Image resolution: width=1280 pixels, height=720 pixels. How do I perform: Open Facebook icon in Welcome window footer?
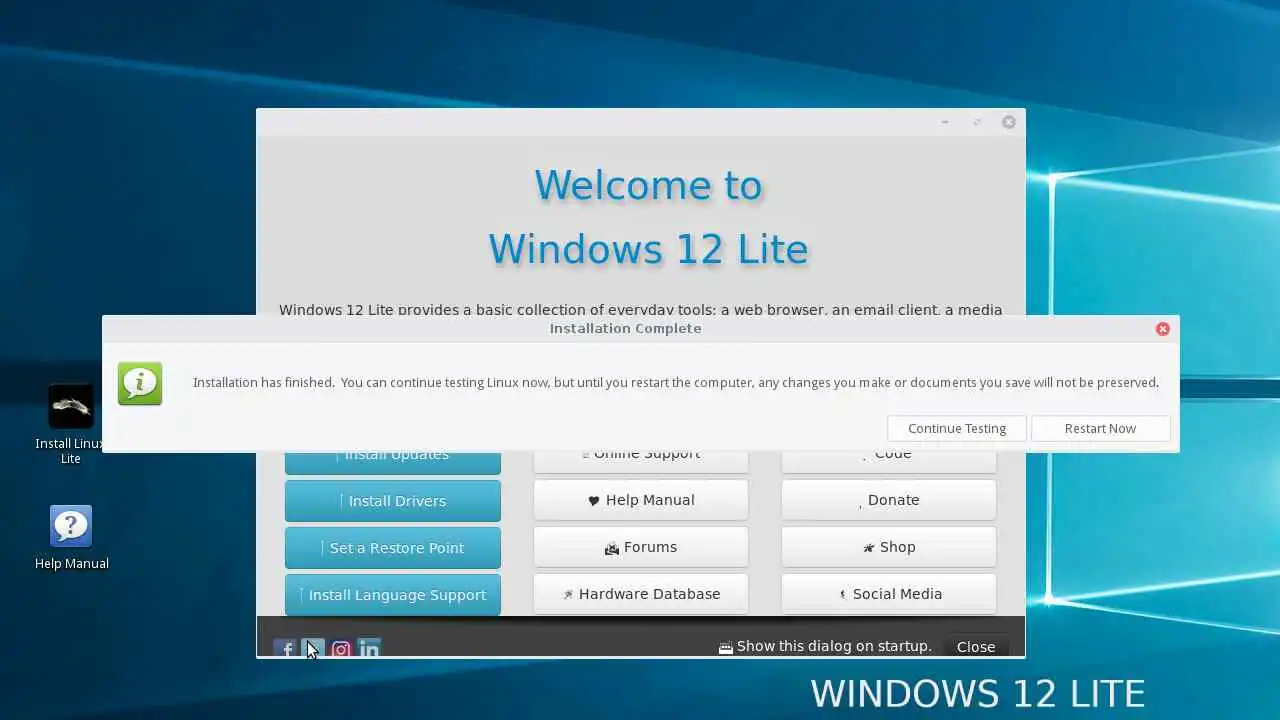(285, 649)
